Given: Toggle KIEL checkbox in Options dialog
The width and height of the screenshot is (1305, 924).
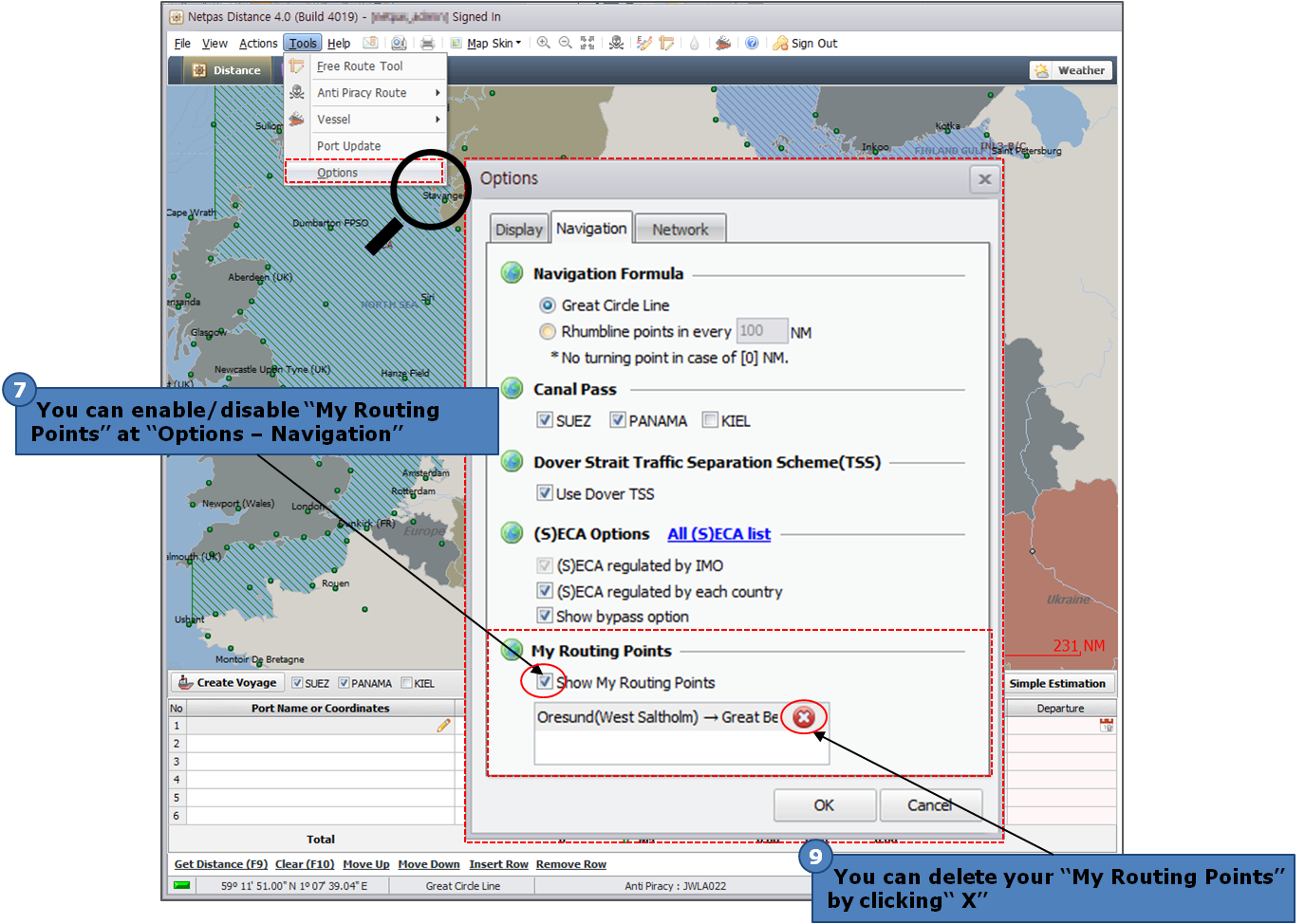Looking at the screenshot, I should point(710,419).
